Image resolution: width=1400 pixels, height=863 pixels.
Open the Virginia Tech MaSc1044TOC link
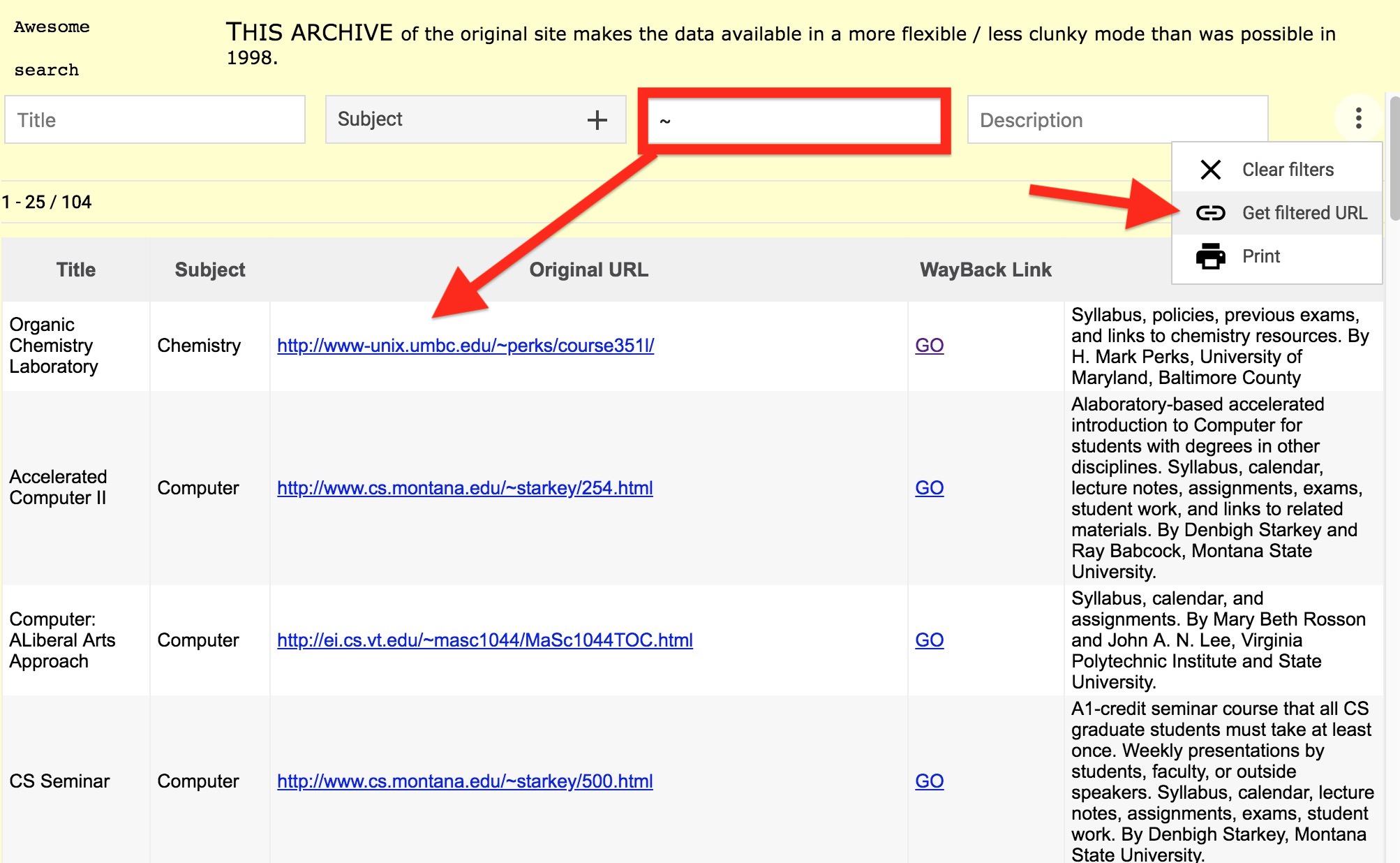(x=484, y=640)
